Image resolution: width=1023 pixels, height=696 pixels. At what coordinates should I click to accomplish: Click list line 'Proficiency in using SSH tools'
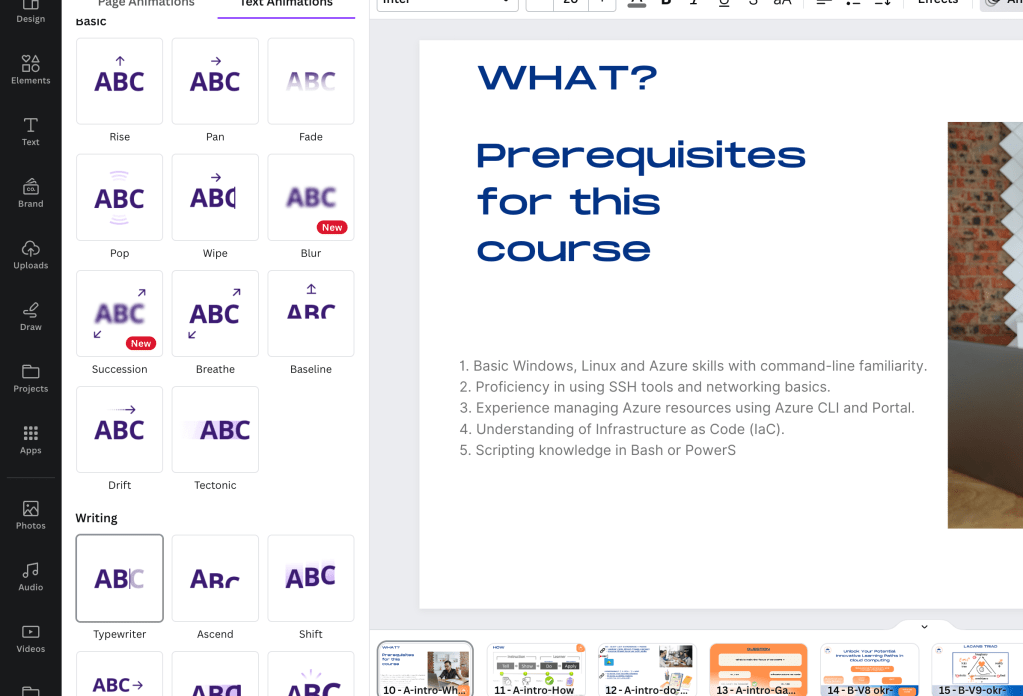pos(645,387)
